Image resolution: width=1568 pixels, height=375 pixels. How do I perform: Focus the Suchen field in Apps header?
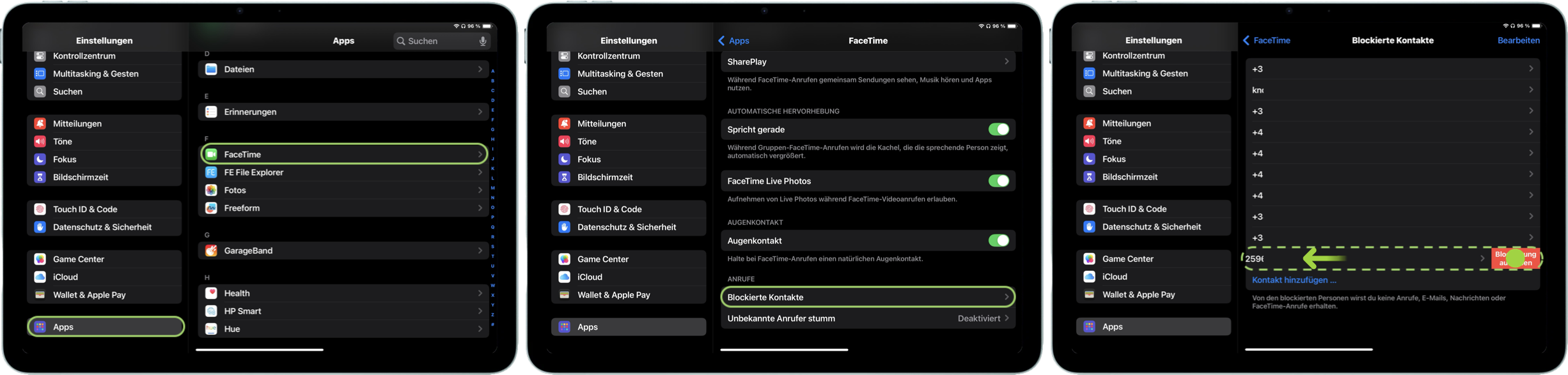pyautogui.click(x=438, y=41)
